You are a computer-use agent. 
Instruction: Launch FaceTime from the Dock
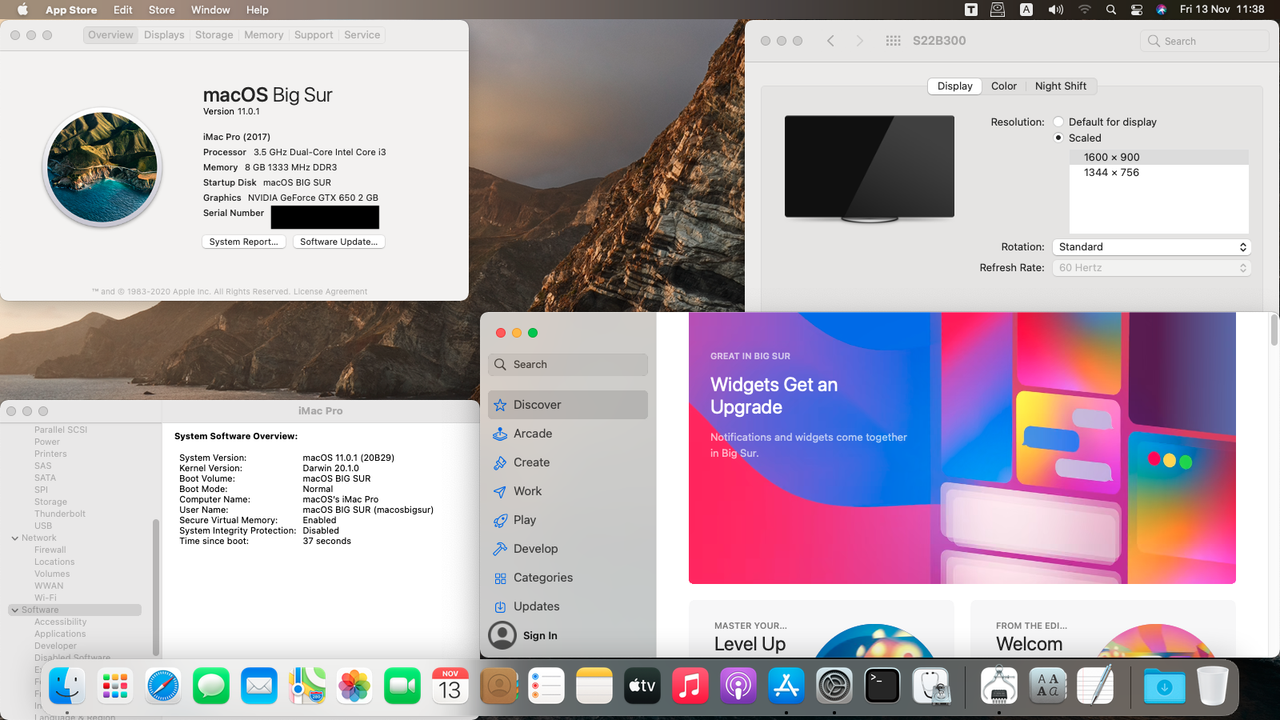click(x=402, y=686)
